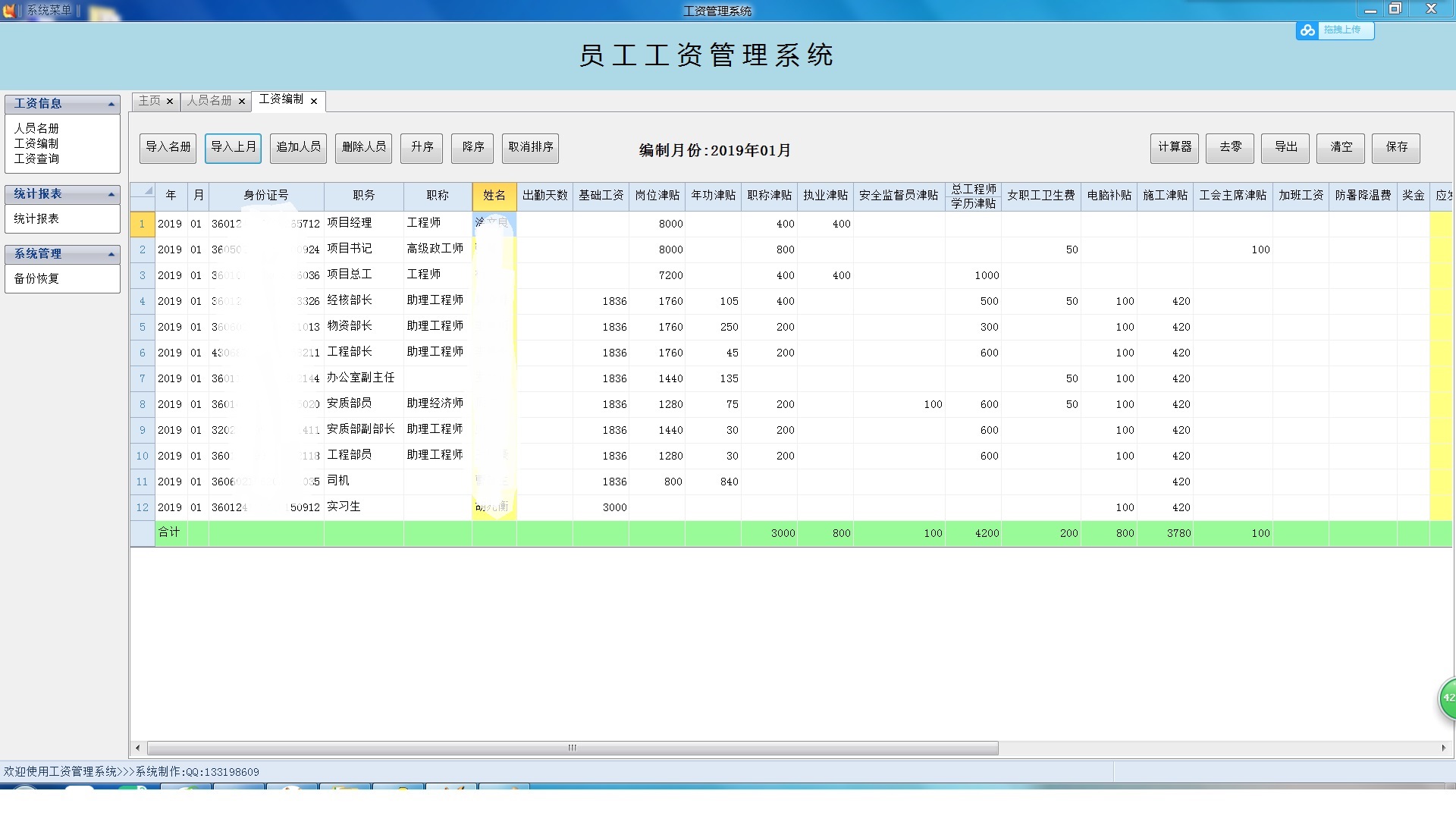Close the 人员名册 tab via x icon
Image resolution: width=1456 pixels, height=819 pixels.
pos(242,101)
